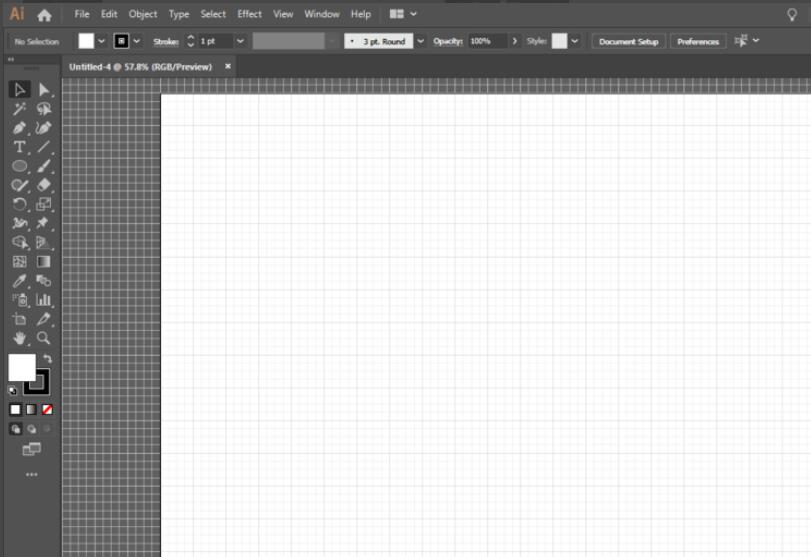Screen dimensions: 811x557
Task: Open Edit Toolbar three dots
Action: 32,474
